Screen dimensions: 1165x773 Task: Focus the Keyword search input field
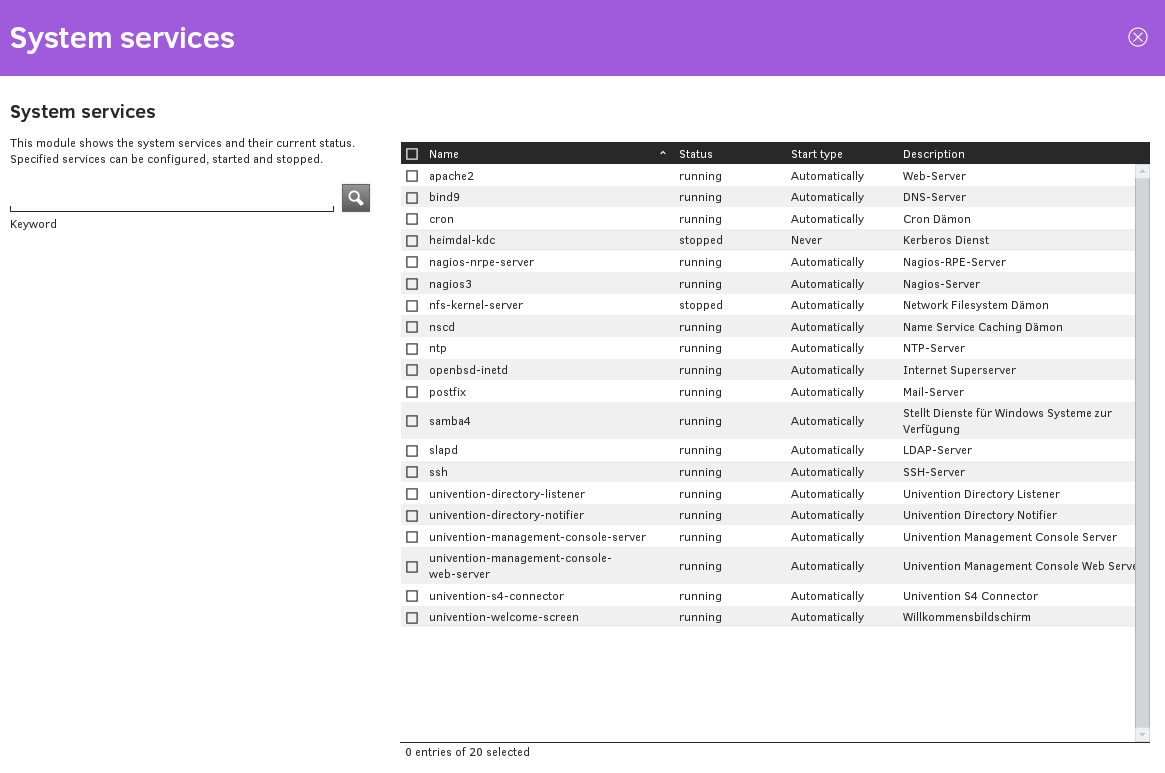coord(171,202)
